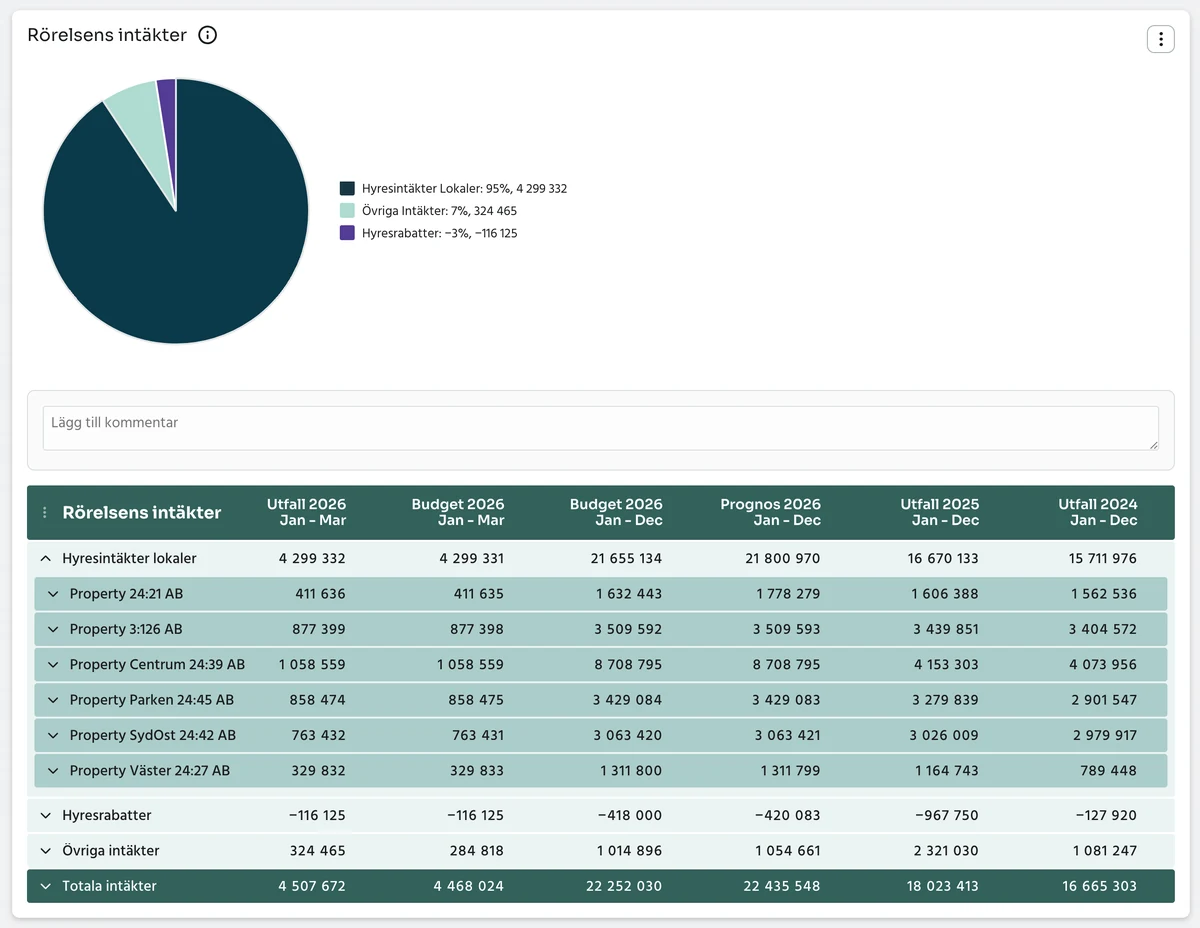The width and height of the screenshot is (1200, 928).
Task: Expand Property SydOst 24:42 AB row
Action: pyautogui.click(x=53, y=735)
